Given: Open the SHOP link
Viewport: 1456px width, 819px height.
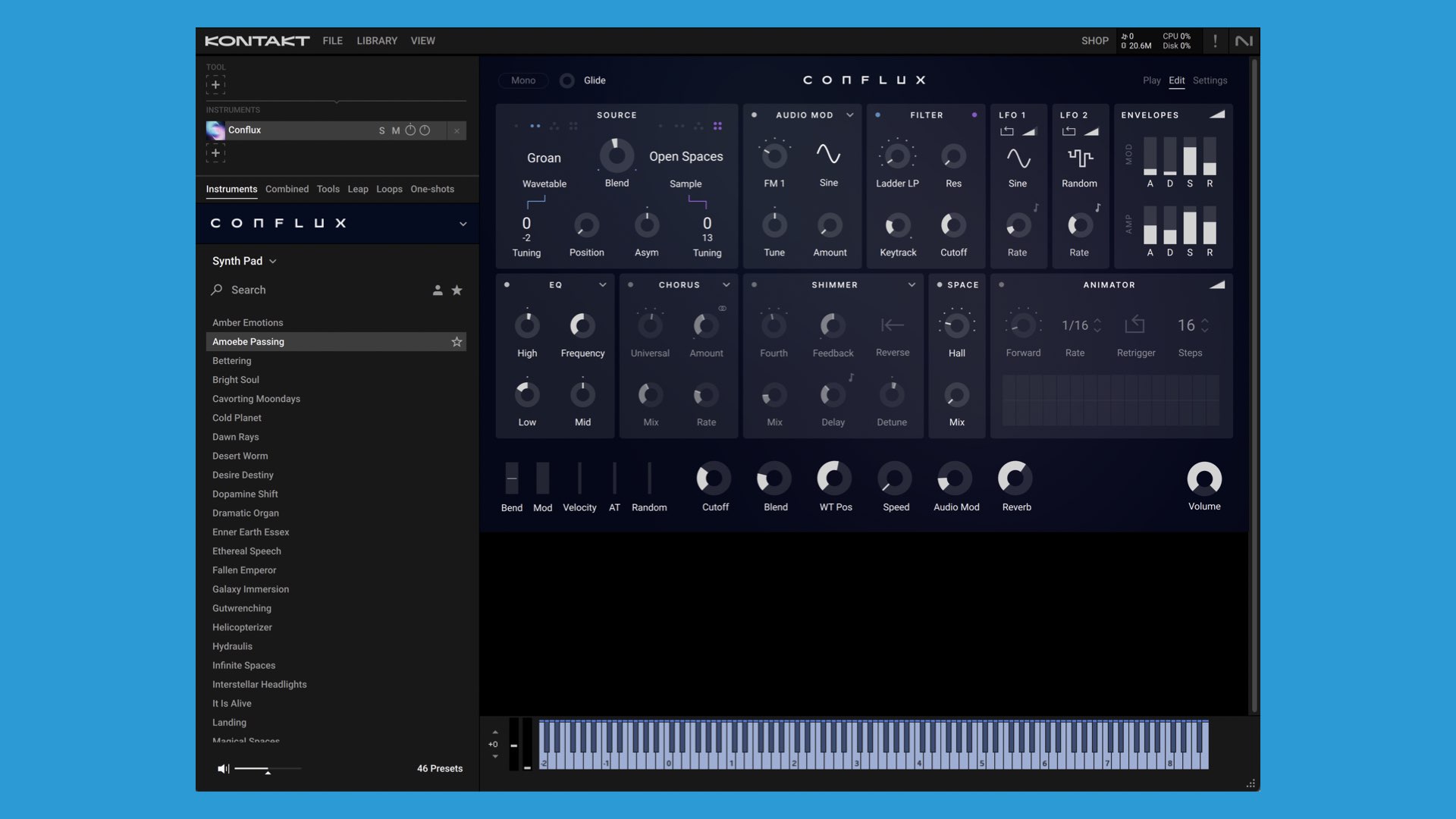Looking at the screenshot, I should pyautogui.click(x=1094, y=41).
